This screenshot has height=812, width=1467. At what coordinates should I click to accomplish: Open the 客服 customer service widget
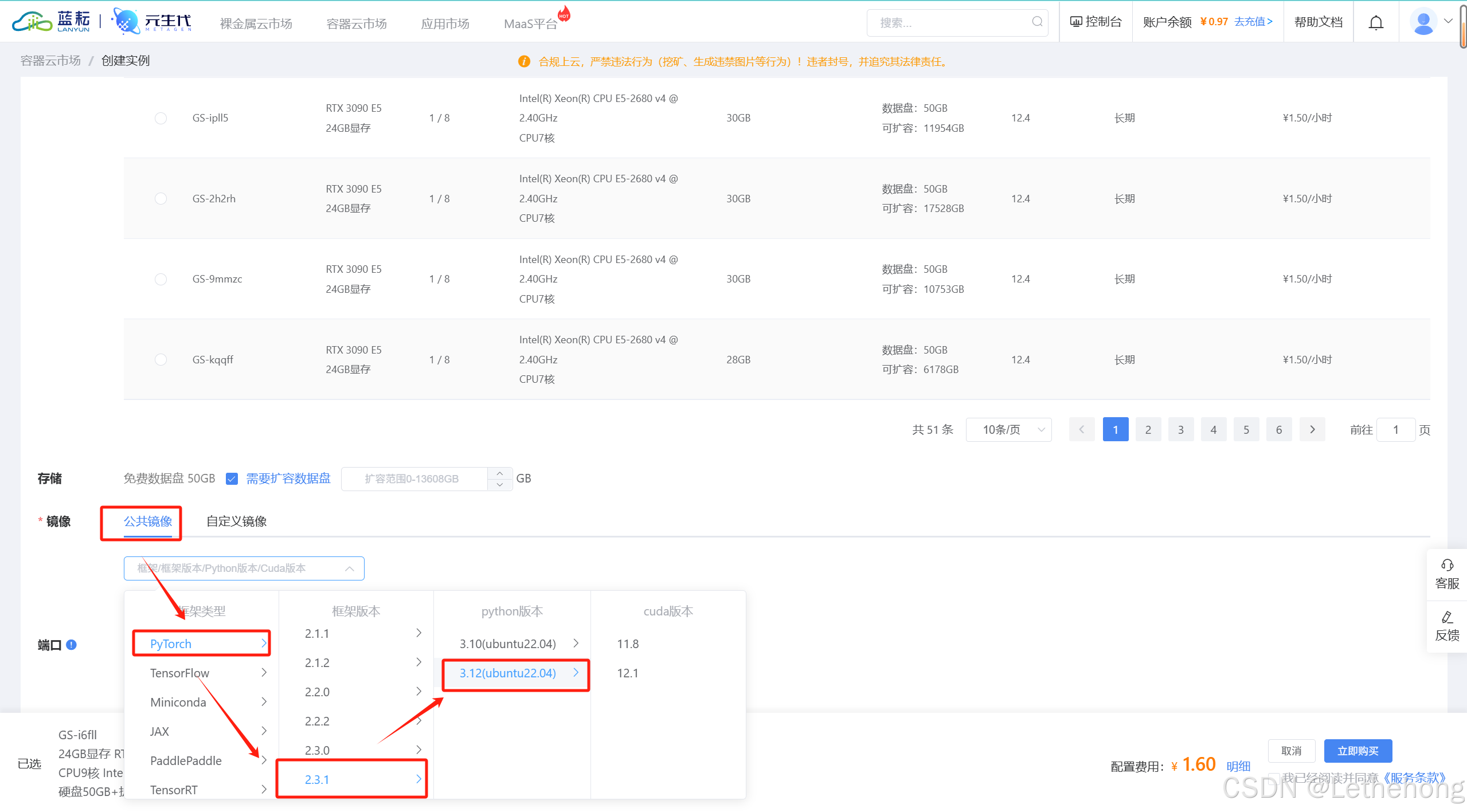[1446, 575]
